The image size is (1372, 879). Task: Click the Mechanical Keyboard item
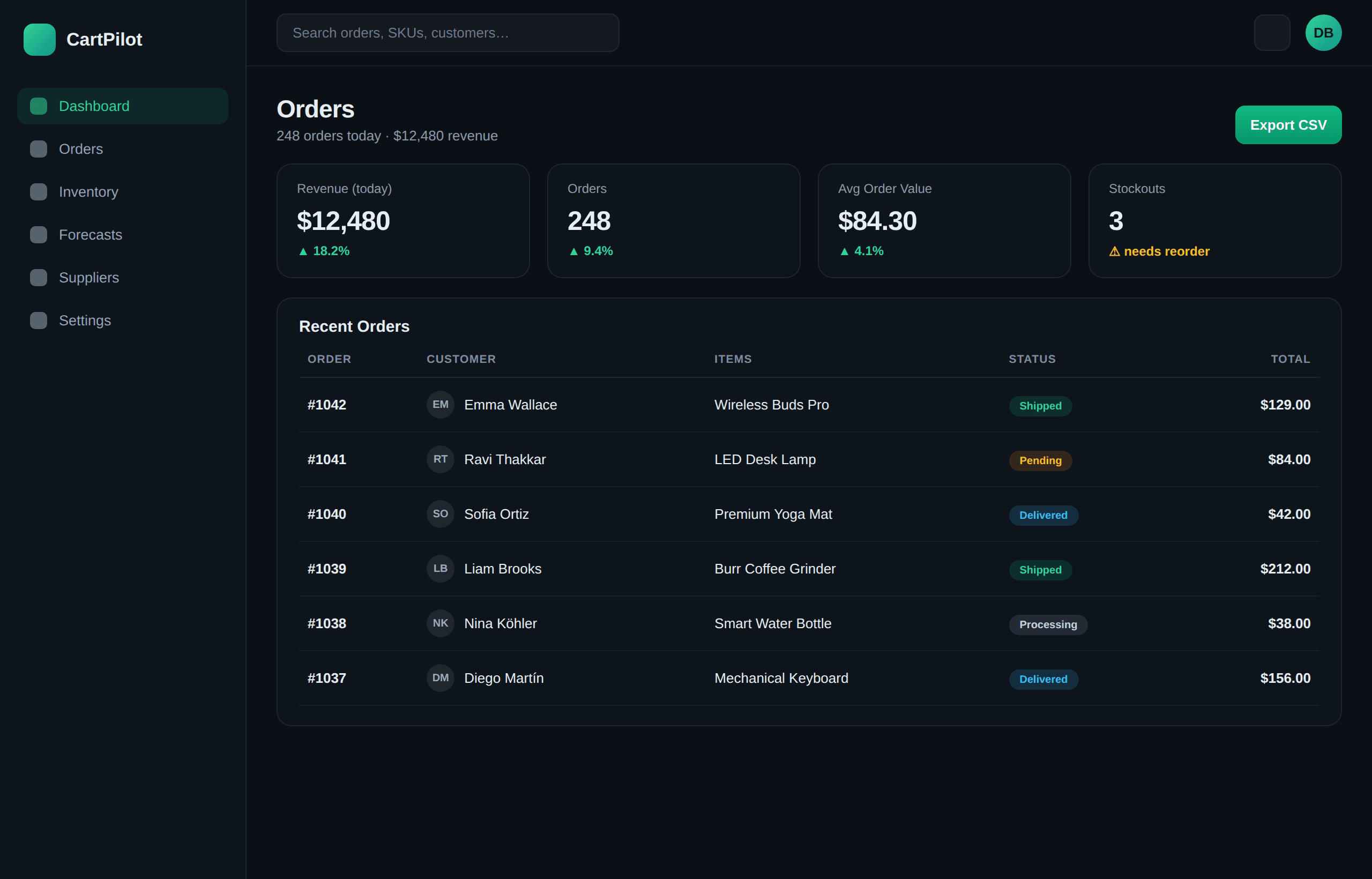coord(781,678)
